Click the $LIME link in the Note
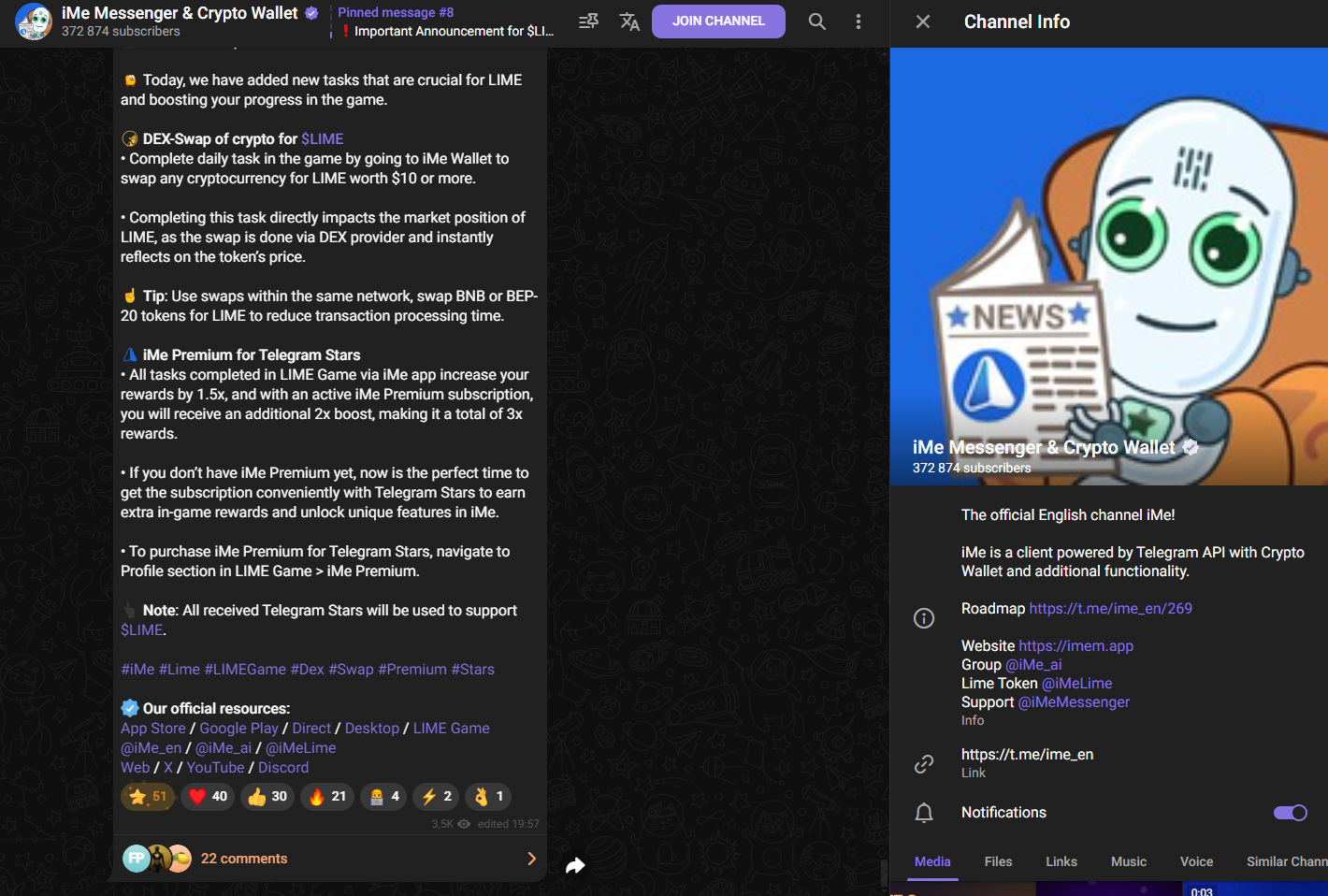The image size is (1328, 896). 142,630
